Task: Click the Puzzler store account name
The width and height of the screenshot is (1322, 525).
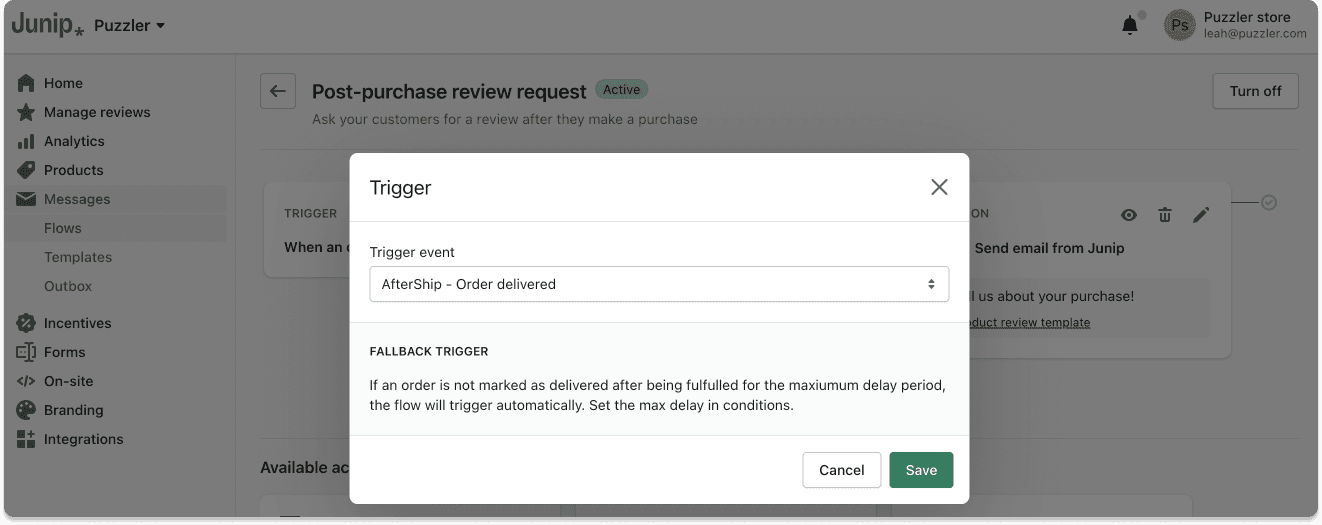Action: pos(1247,17)
